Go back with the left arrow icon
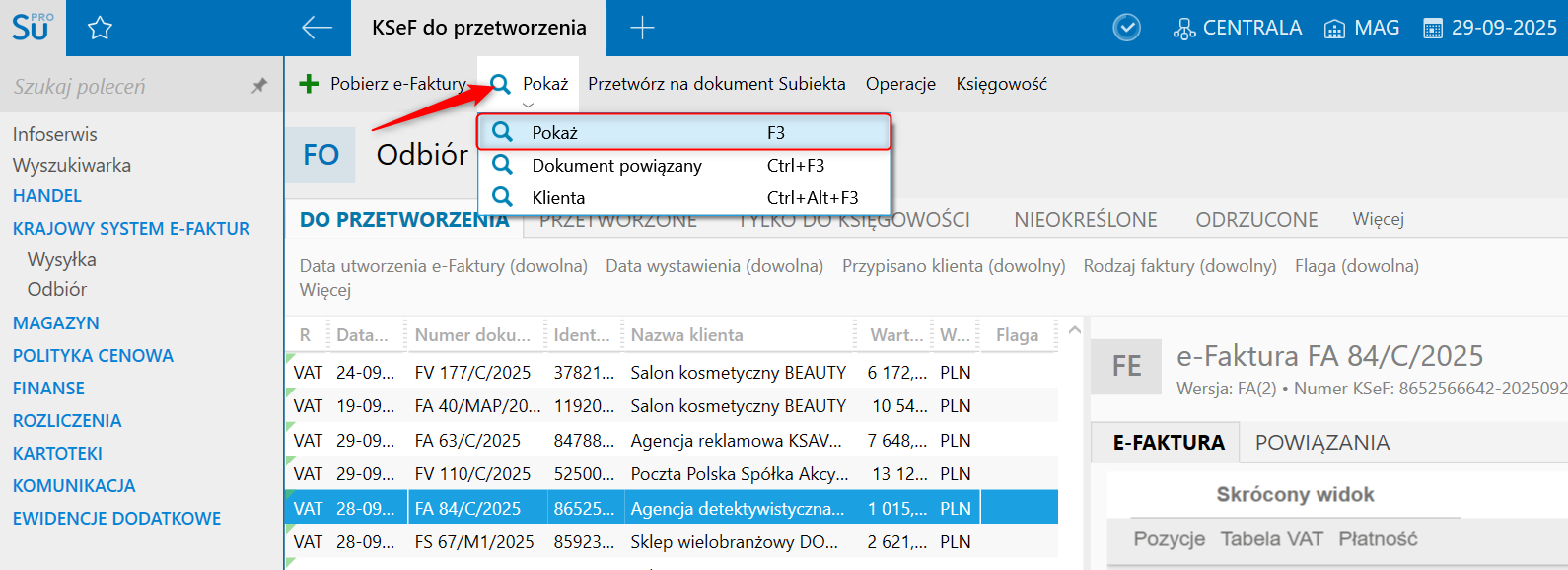Screen dimensions: 1568x570 (x=317, y=28)
